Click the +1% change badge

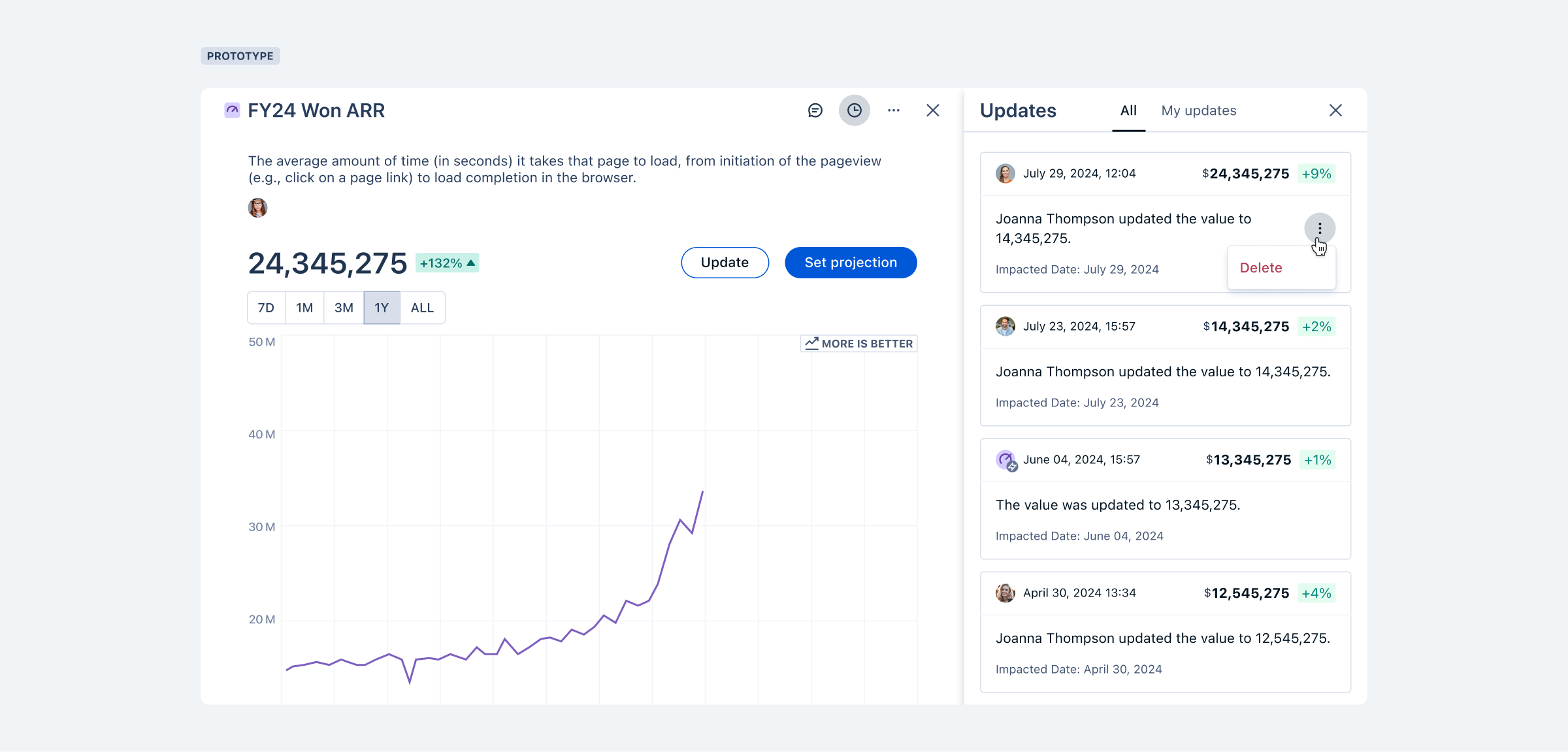point(1317,460)
